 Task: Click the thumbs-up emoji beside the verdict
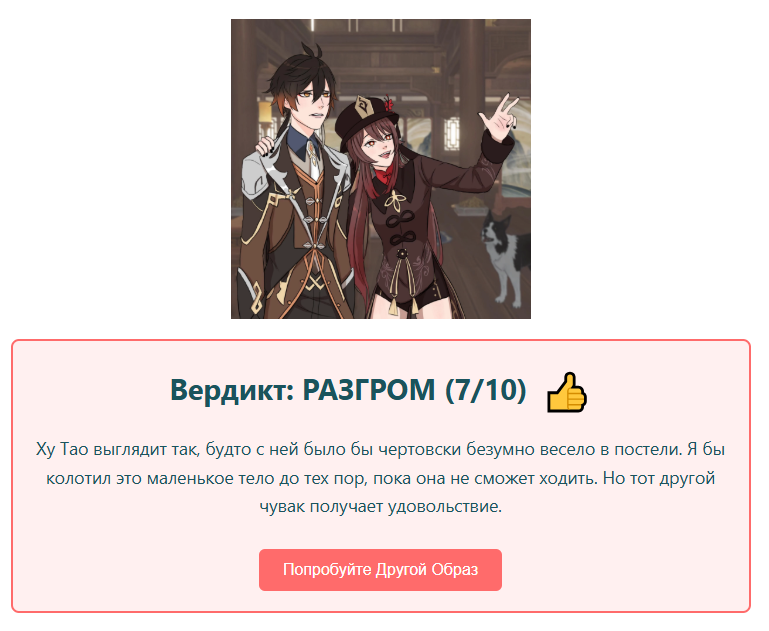[567, 392]
